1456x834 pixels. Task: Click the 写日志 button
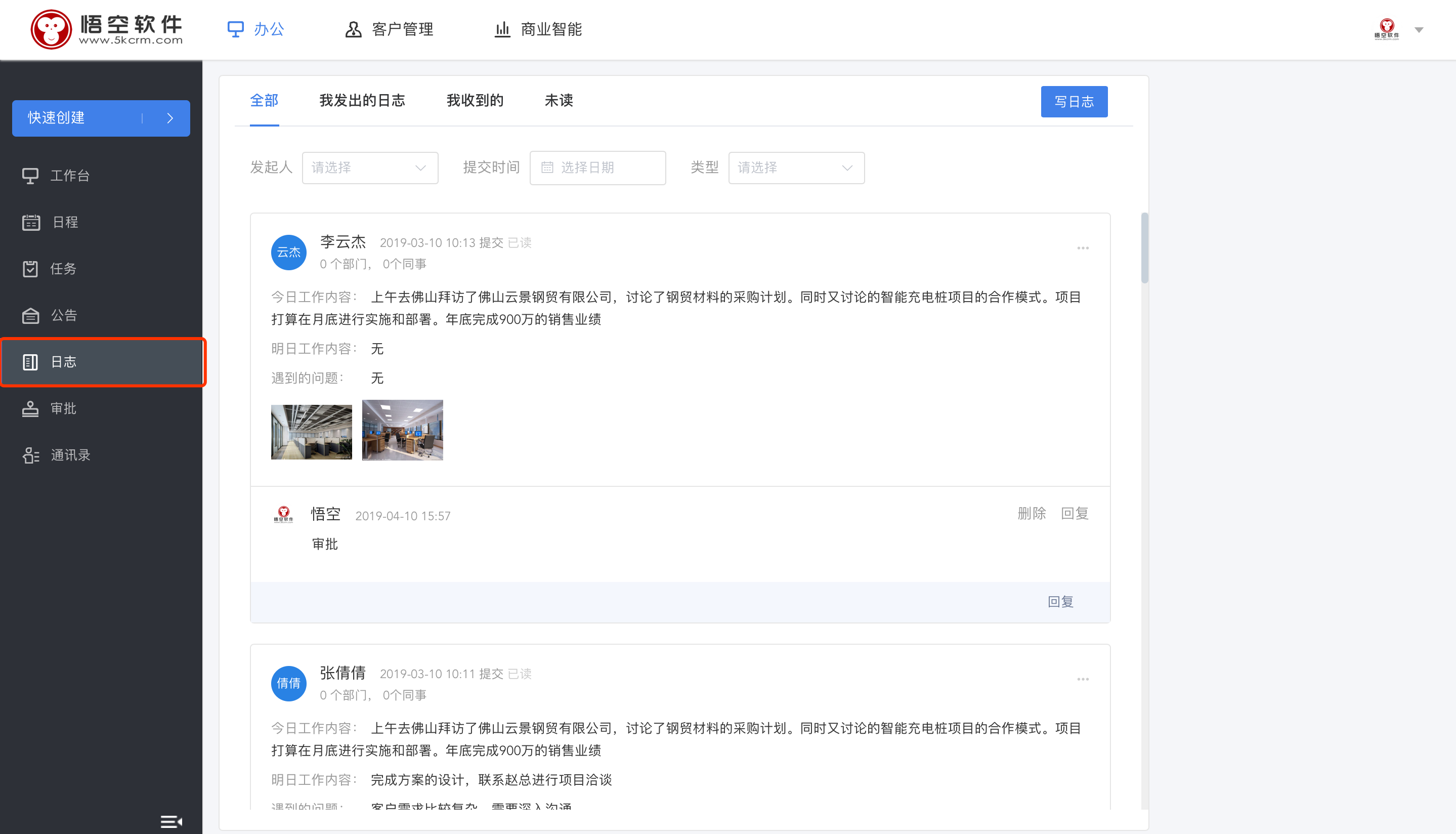1074,101
